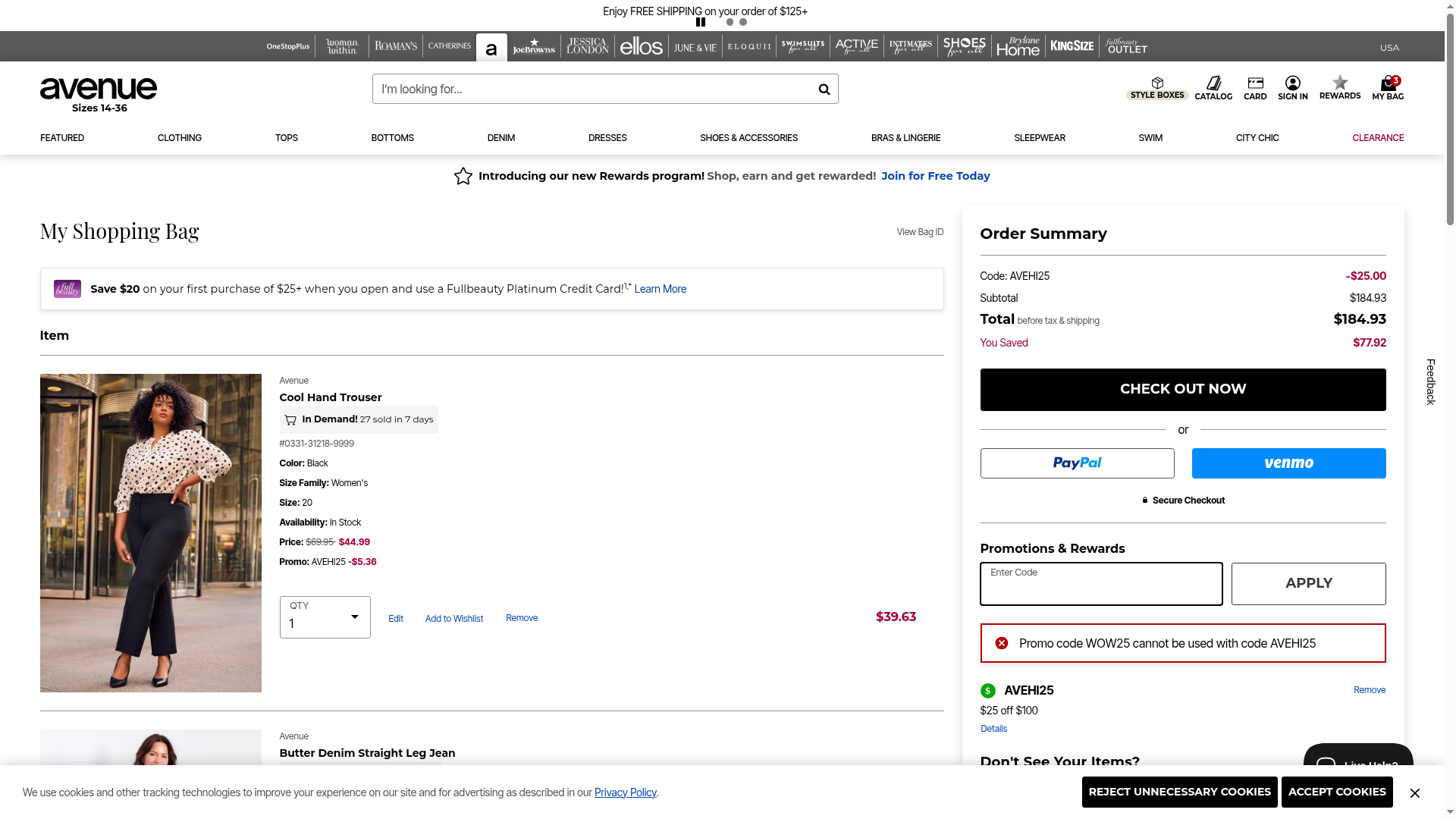Accept cookies

[1337, 792]
